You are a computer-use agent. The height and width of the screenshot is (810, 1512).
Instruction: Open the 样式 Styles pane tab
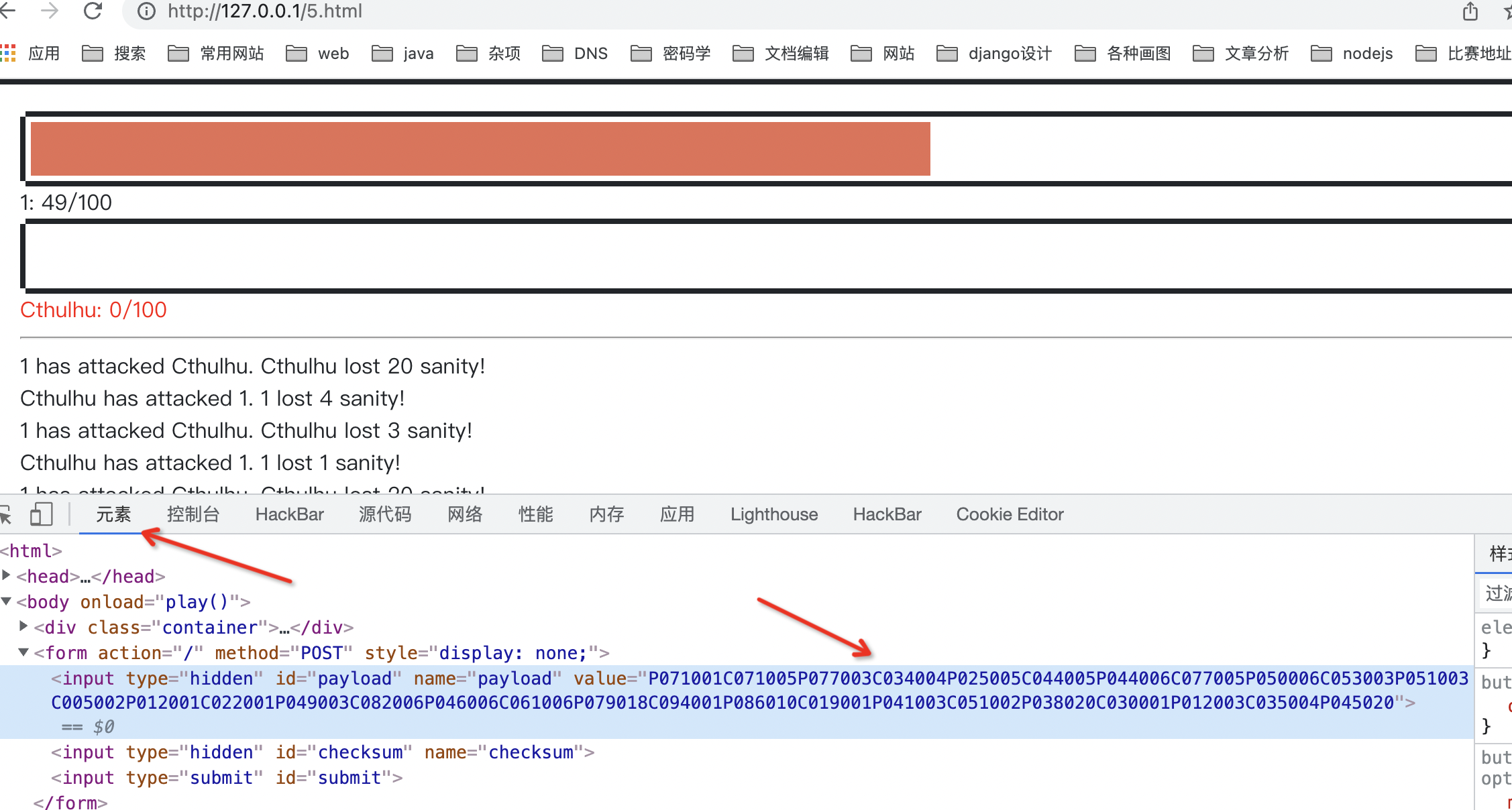click(x=1499, y=553)
